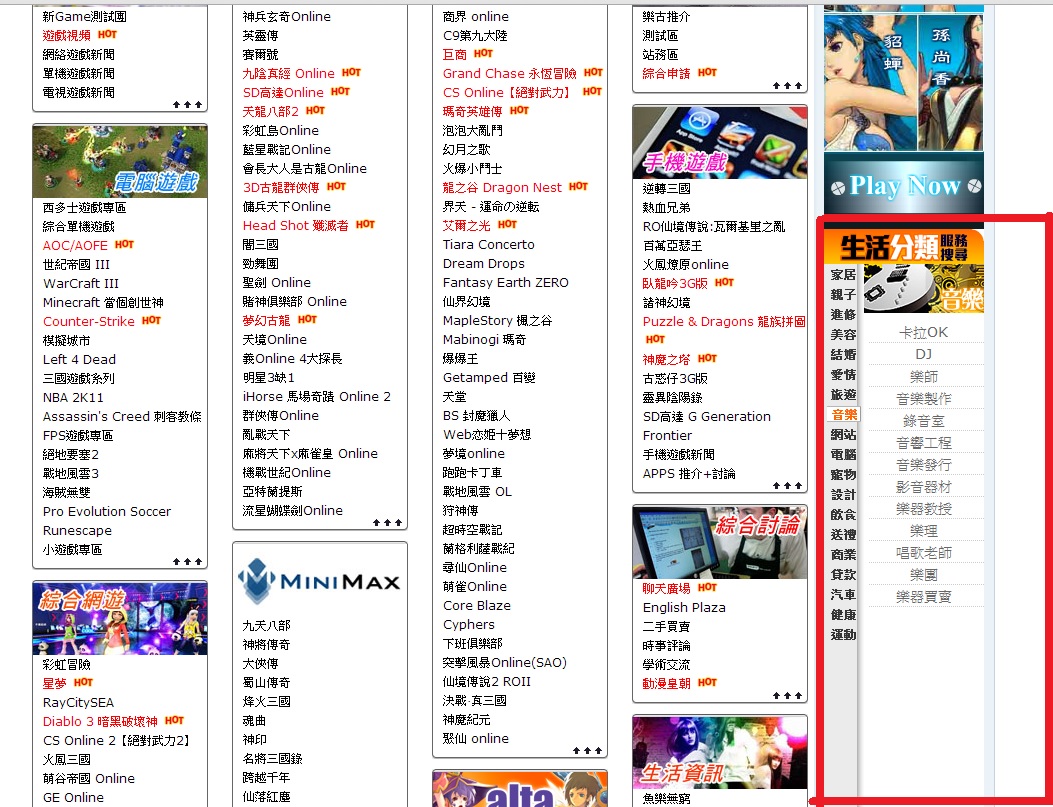Screen dimensions: 1053x807
Task: Select the 進修 life category tab
Action: point(843,315)
